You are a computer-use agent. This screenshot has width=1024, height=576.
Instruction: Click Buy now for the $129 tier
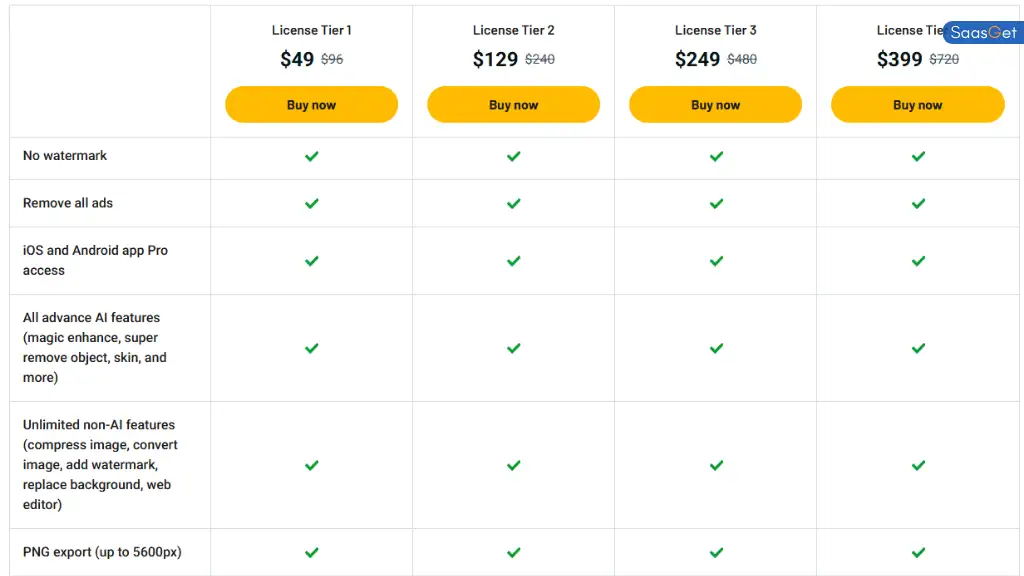click(513, 104)
